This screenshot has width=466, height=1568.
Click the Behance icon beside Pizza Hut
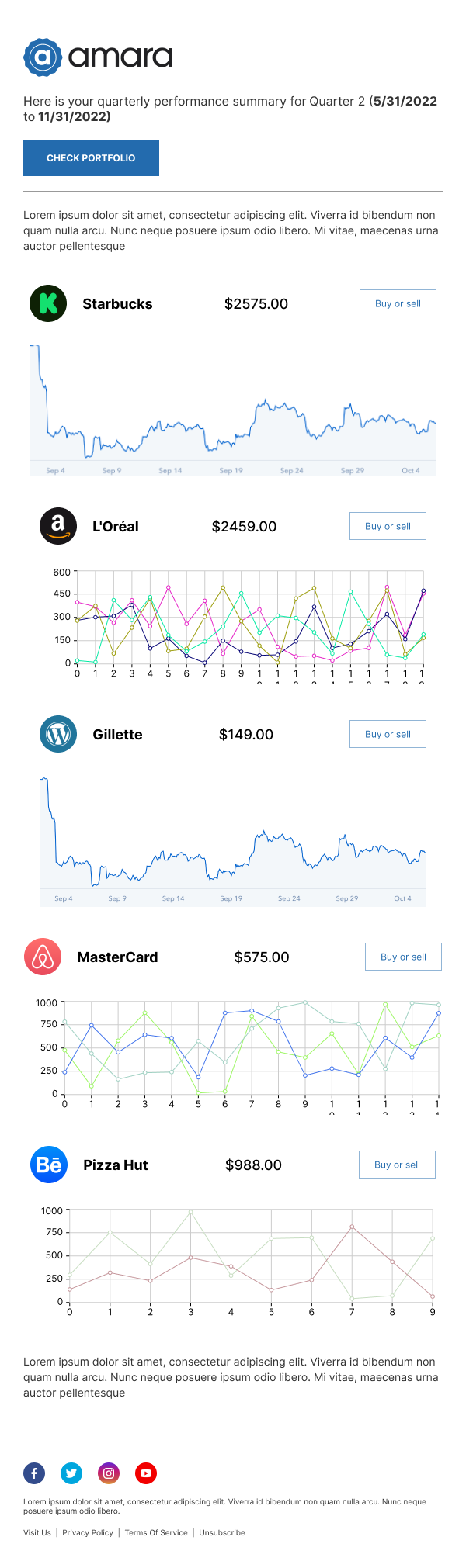click(49, 1165)
